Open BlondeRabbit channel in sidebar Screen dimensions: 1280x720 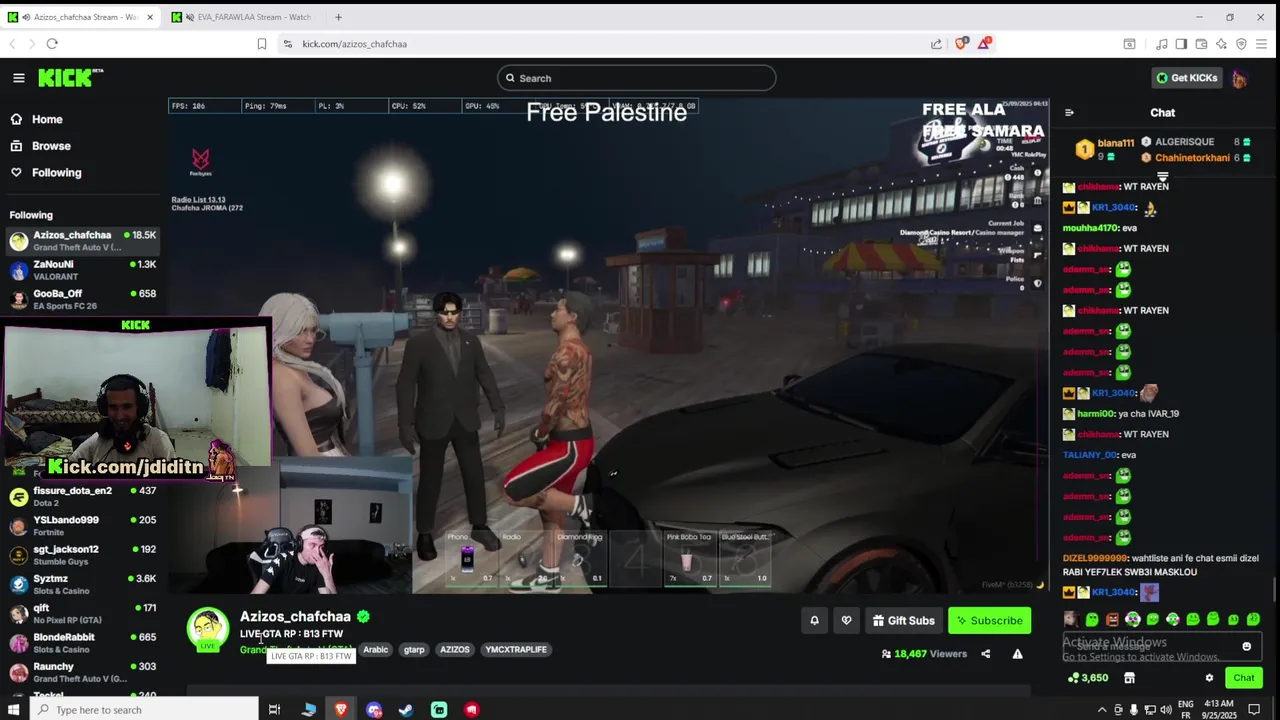pos(82,642)
